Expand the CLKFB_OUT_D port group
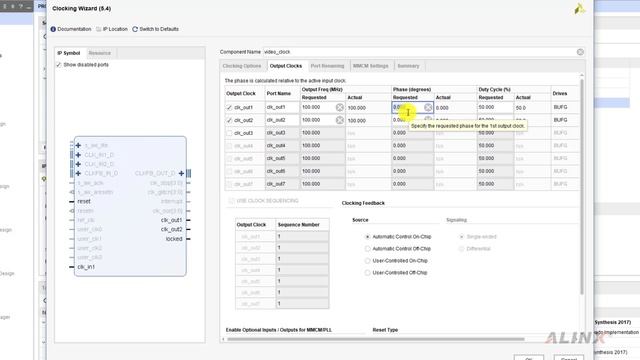This screenshot has height=360, width=640. [181, 173]
